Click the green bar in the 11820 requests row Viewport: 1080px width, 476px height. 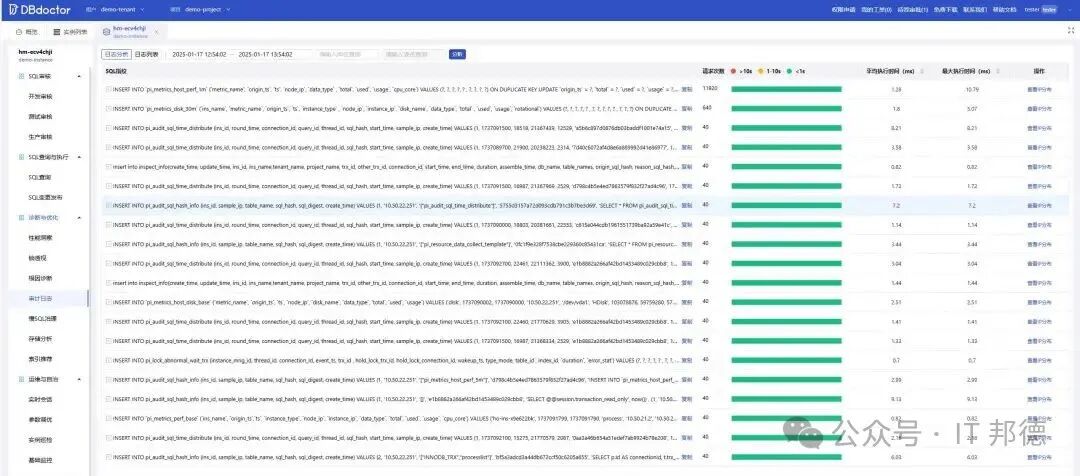[787, 89]
